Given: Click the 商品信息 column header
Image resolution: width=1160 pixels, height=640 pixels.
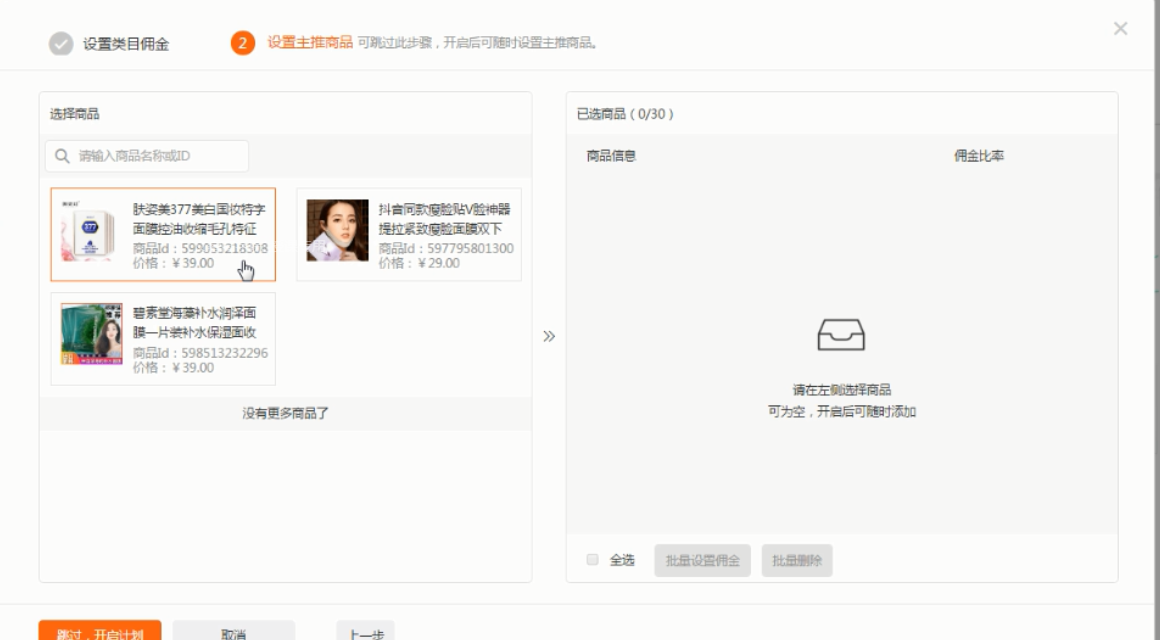Looking at the screenshot, I should [611, 156].
